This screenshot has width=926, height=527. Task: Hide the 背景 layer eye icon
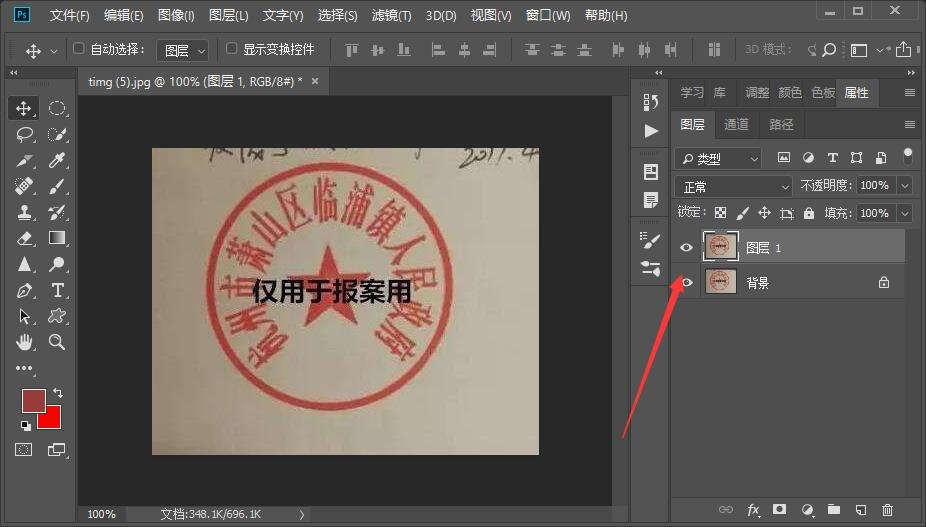pos(686,282)
